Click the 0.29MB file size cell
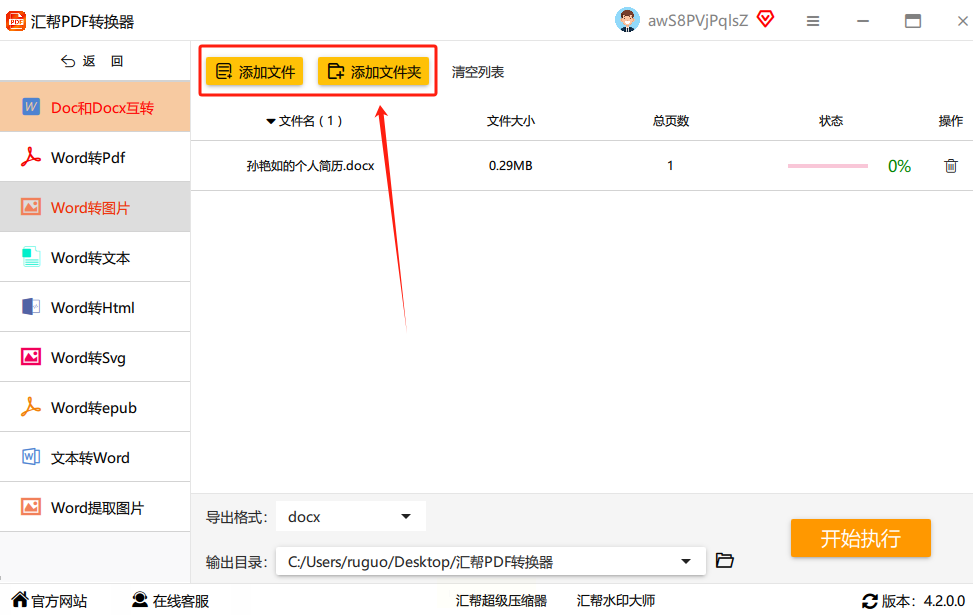Viewport: 973px width, 615px height. (510, 166)
